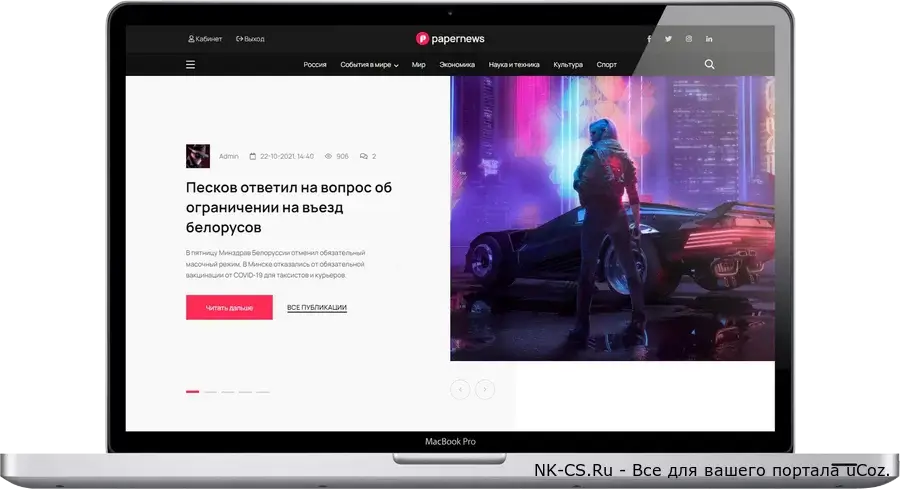Open the Культура menu item
The width and height of the screenshot is (900, 489).
click(568, 65)
